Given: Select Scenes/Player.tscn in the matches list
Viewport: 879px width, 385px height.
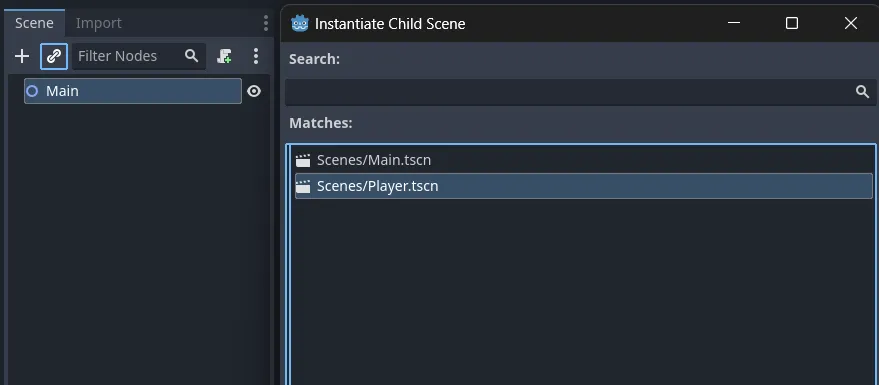Looking at the screenshot, I should point(584,186).
